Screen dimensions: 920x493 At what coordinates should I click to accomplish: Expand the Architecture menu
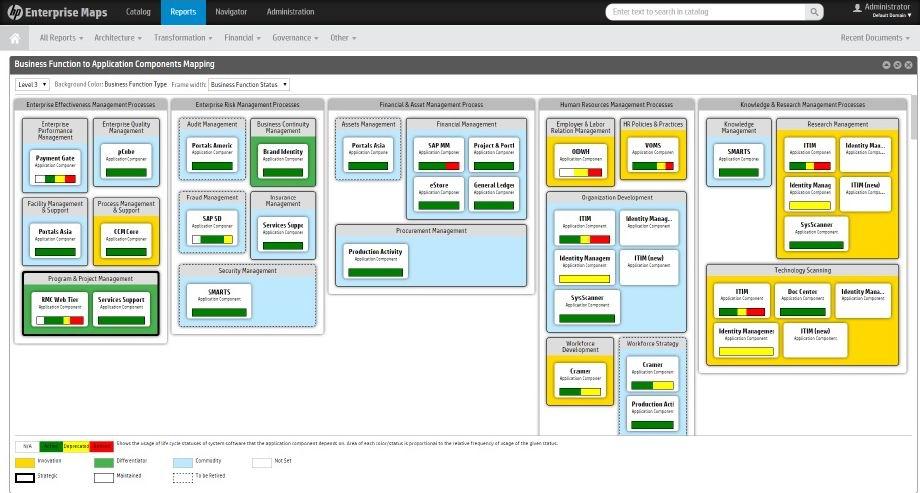click(x=118, y=38)
